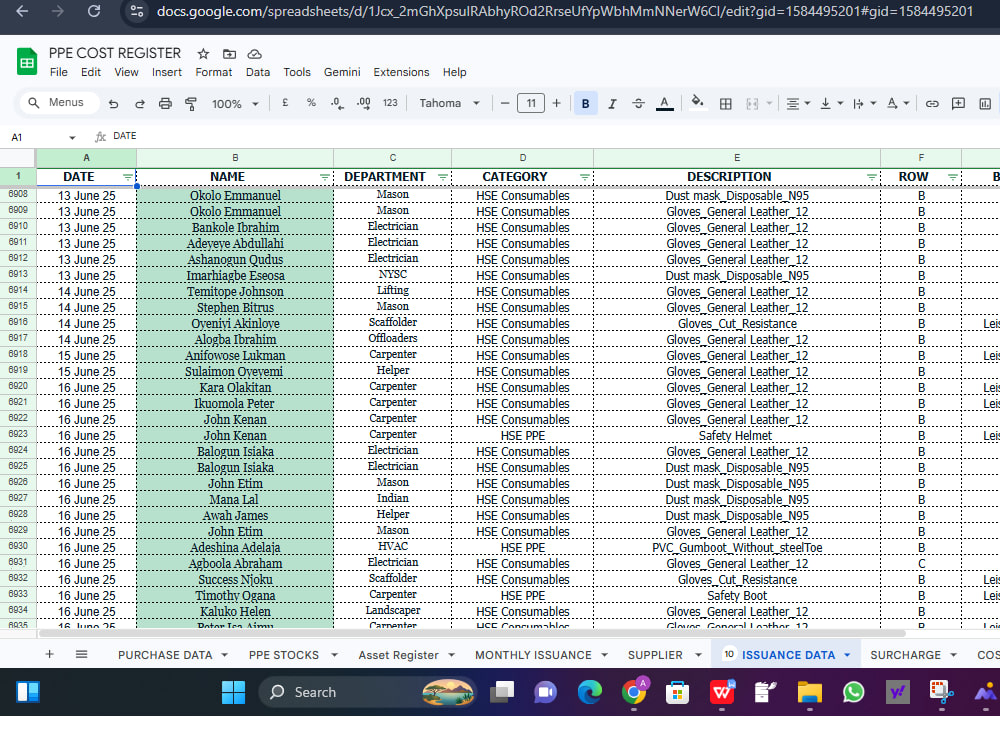This screenshot has width=1000, height=750.
Task: Decrease decimal places
Action: 337,103
